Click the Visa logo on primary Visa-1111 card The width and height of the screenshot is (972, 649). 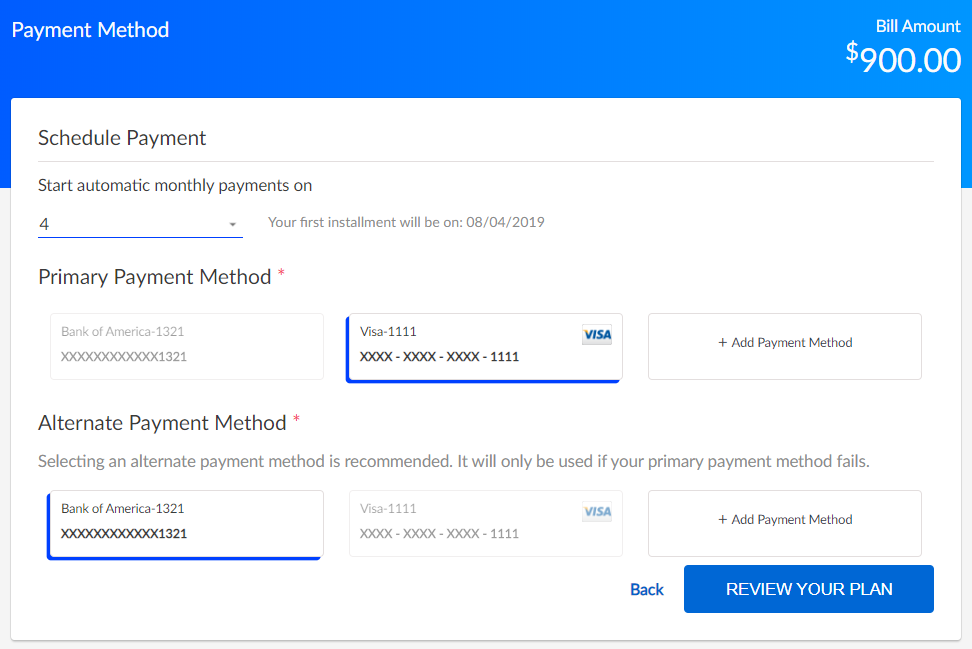point(597,335)
